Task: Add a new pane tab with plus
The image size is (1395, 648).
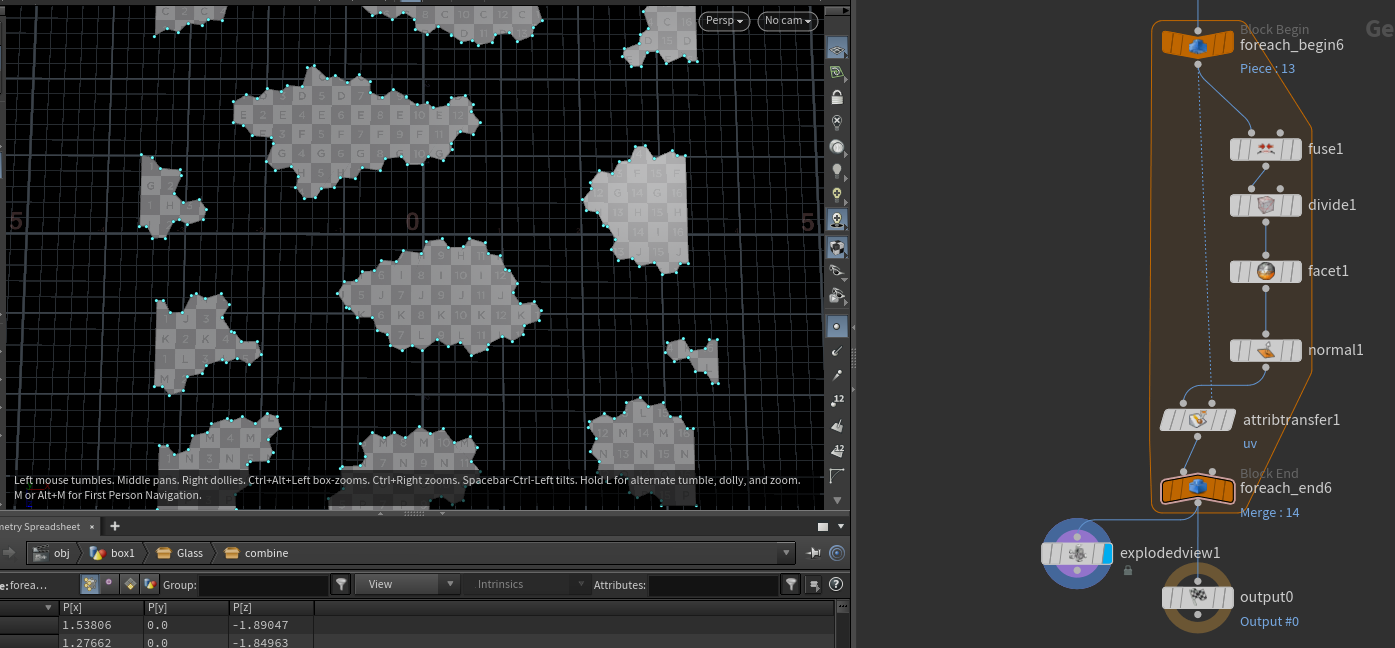Action: pos(115,526)
